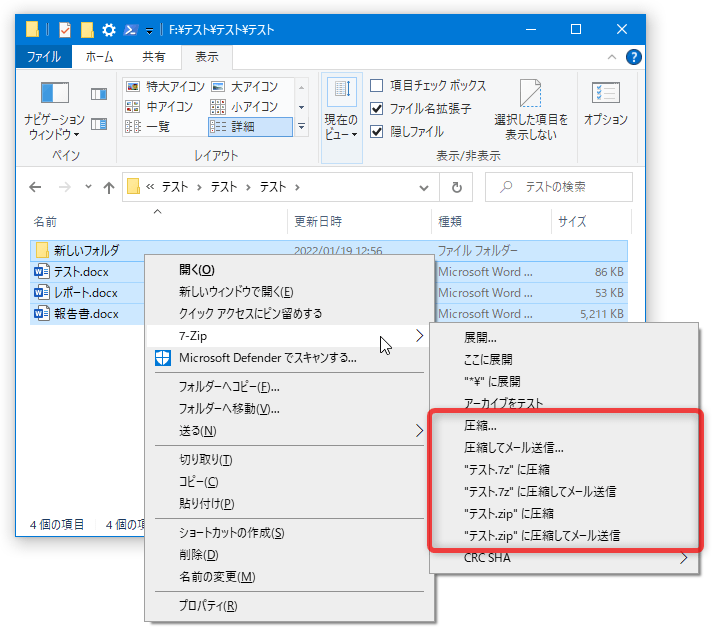Screen dimensions: 712x636
Task: Click Microsoft Defender でスキャンする
Action: click(289, 358)
